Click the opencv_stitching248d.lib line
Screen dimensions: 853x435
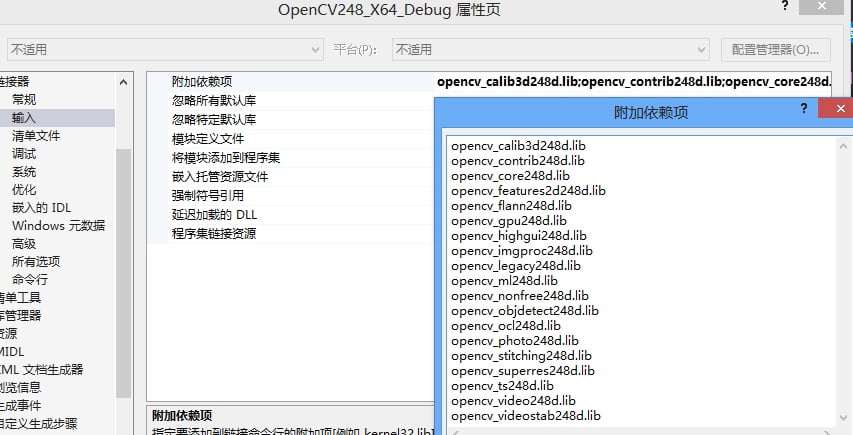[x=521, y=356]
